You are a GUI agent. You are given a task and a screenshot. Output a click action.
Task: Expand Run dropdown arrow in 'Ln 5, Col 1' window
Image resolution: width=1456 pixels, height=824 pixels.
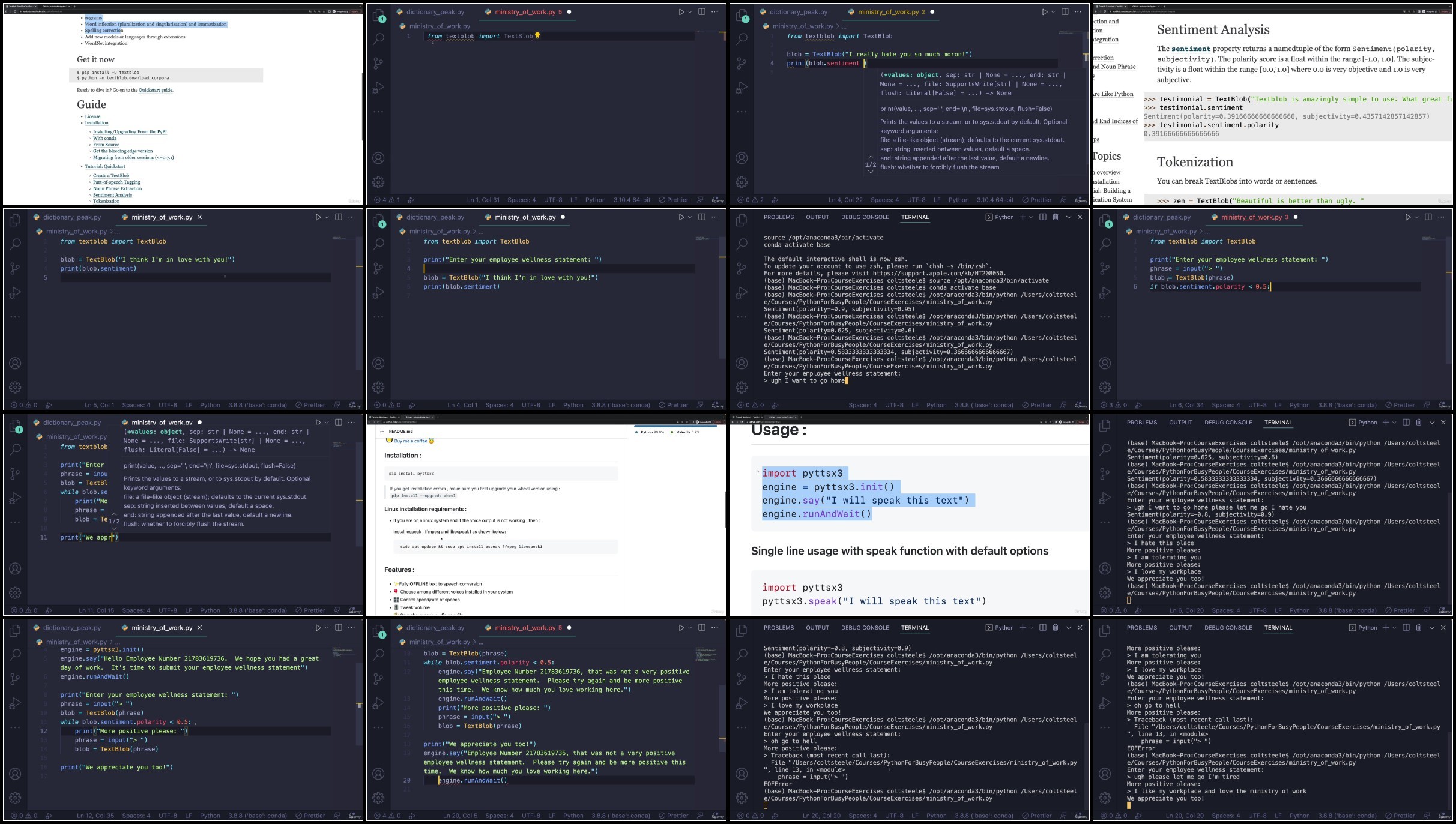[327, 217]
